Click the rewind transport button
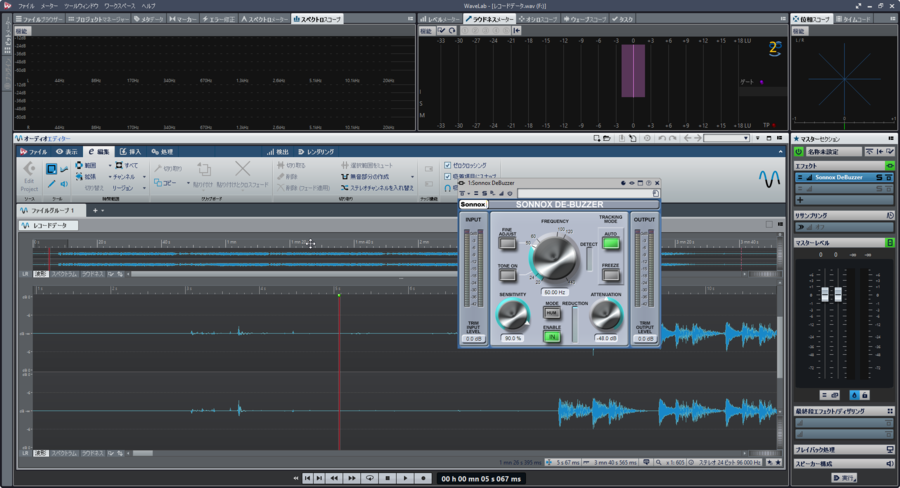The height and width of the screenshot is (488, 900). pos(335,478)
